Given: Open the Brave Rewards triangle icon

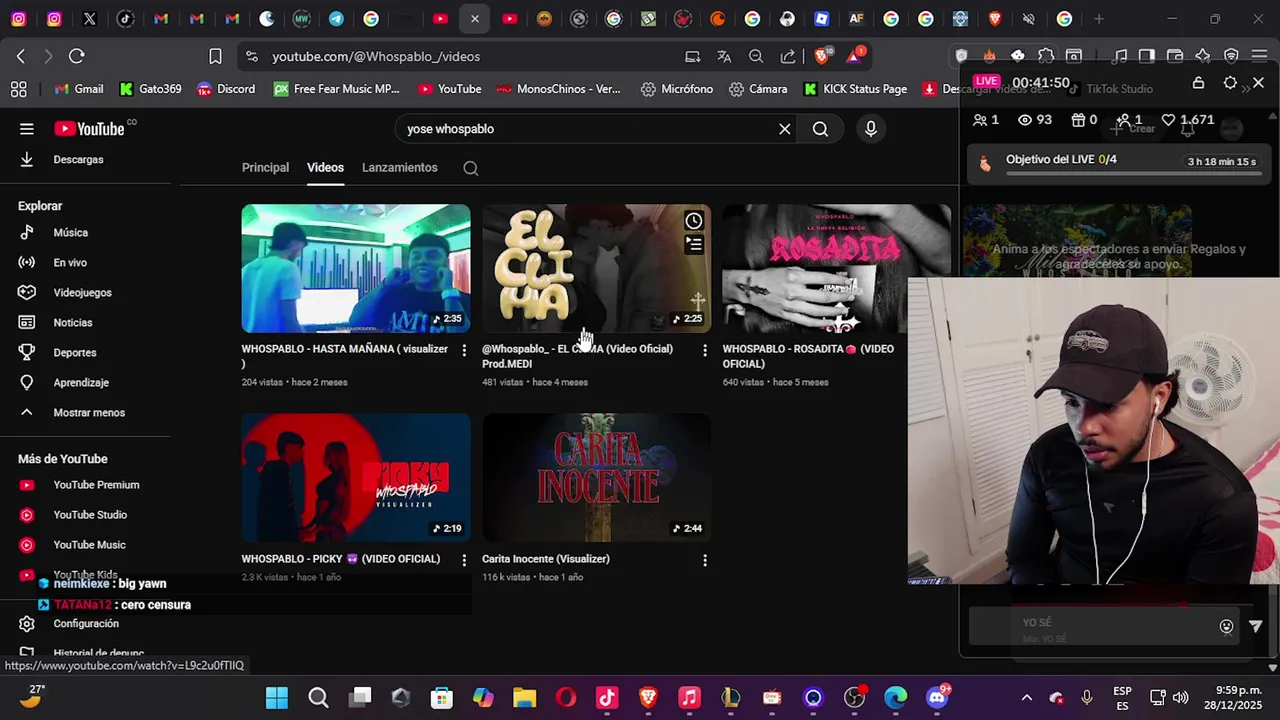Looking at the screenshot, I should click(854, 56).
